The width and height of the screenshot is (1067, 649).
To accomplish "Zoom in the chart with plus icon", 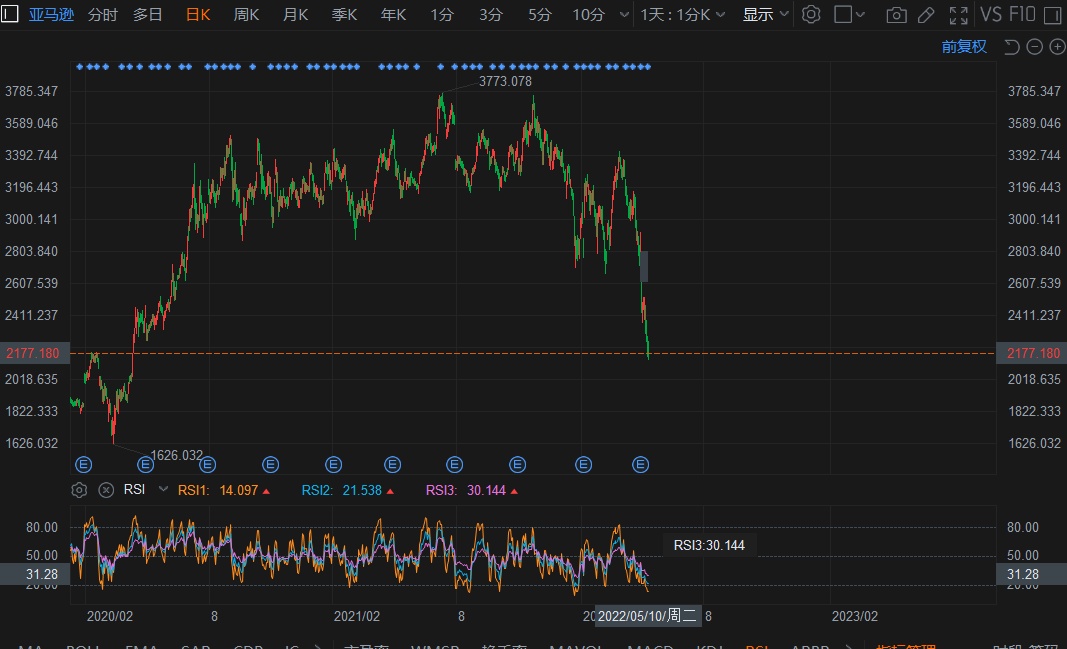I will pyautogui.click(x=1056, y=47).
